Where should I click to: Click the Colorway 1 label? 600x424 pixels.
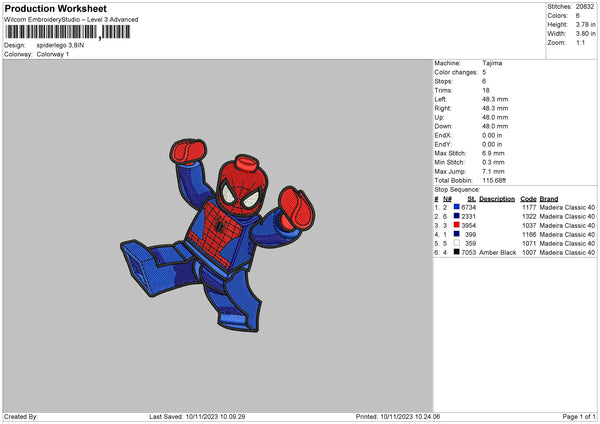(x=57, y=53)
